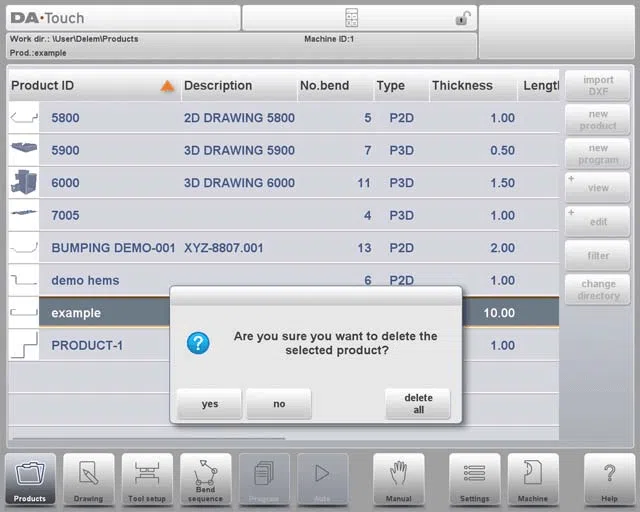Confirm deletion with yes button
This screenshot has width=640, height=512.
(x=210, y=404)
